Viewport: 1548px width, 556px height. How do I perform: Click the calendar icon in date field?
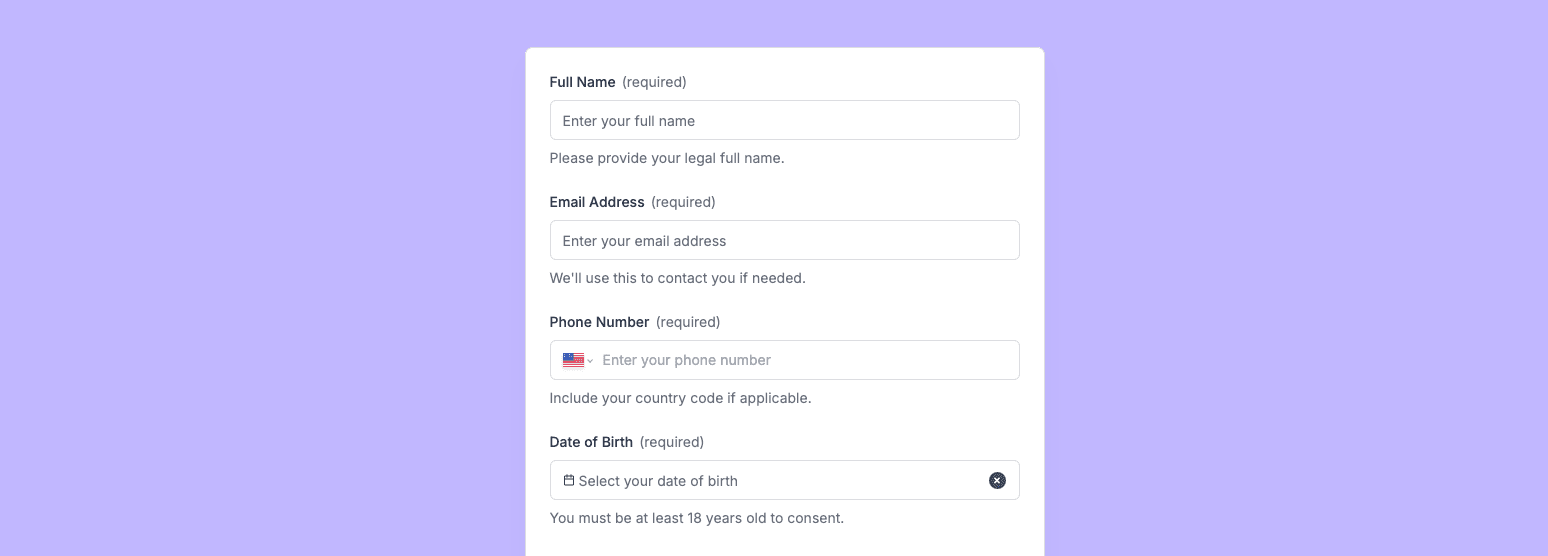click(x=569, y=480)
